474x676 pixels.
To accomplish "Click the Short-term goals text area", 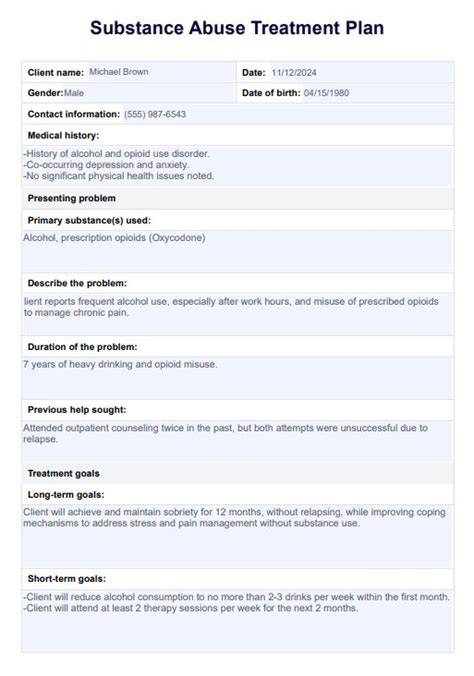I will point(237,620).
